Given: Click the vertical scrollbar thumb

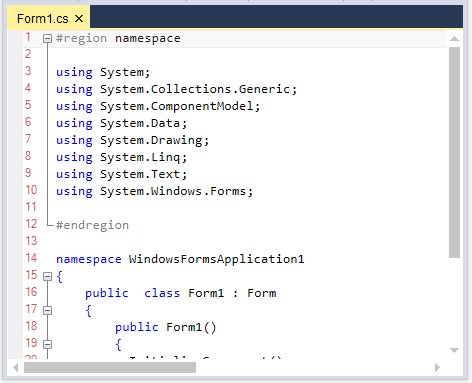Looking at the screenshot, I should pos(454,152).
